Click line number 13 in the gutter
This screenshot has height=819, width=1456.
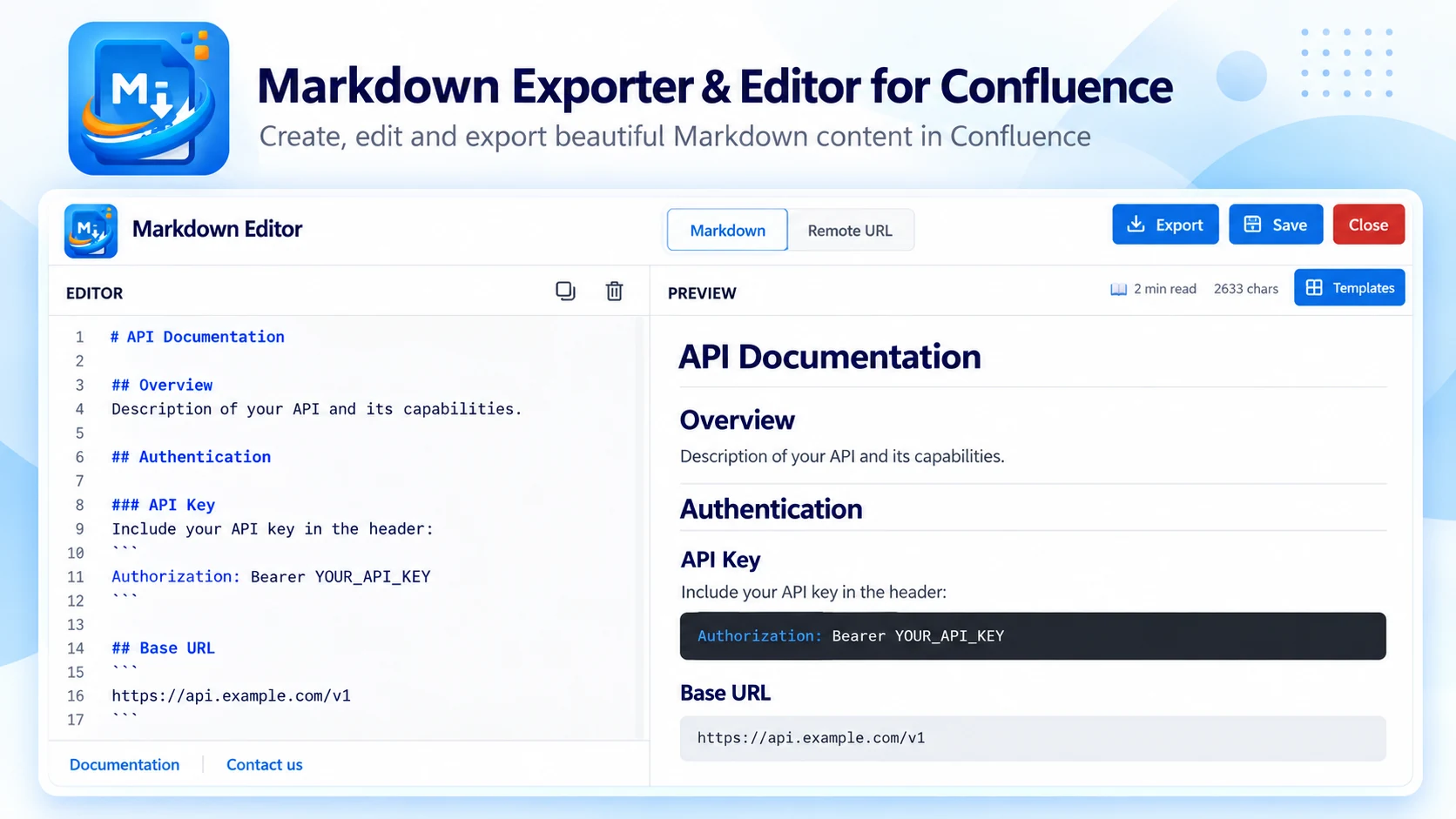click(76, 624)
